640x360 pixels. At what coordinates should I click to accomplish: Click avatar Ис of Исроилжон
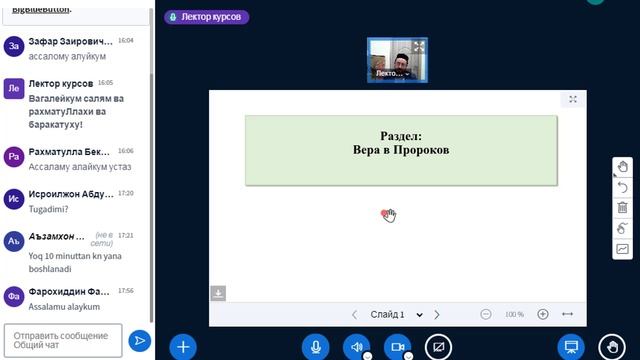pyautogui.click(x=14, y=199)
